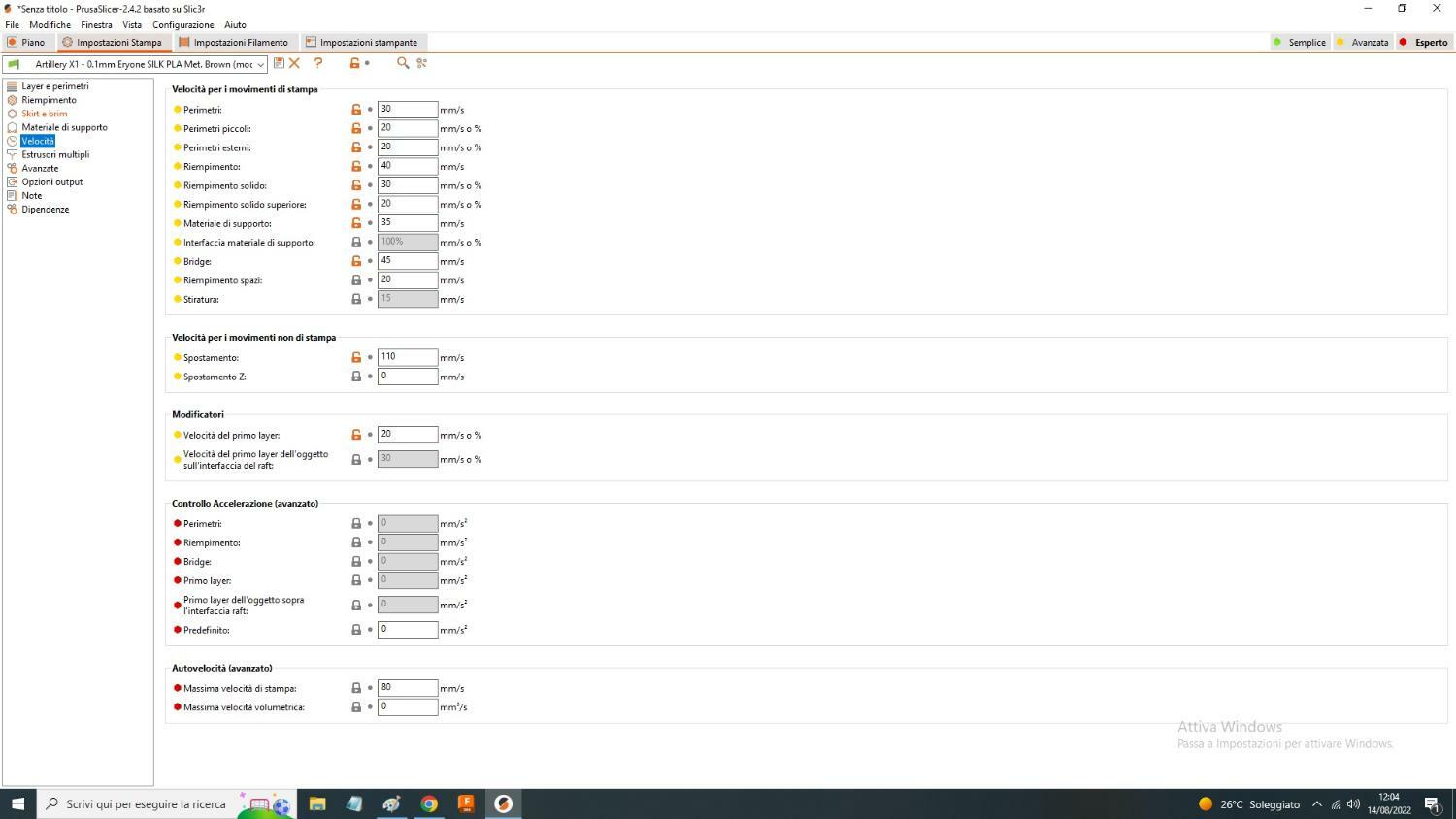Click the reset dot beside Spostamento

(x=370, y=357)
